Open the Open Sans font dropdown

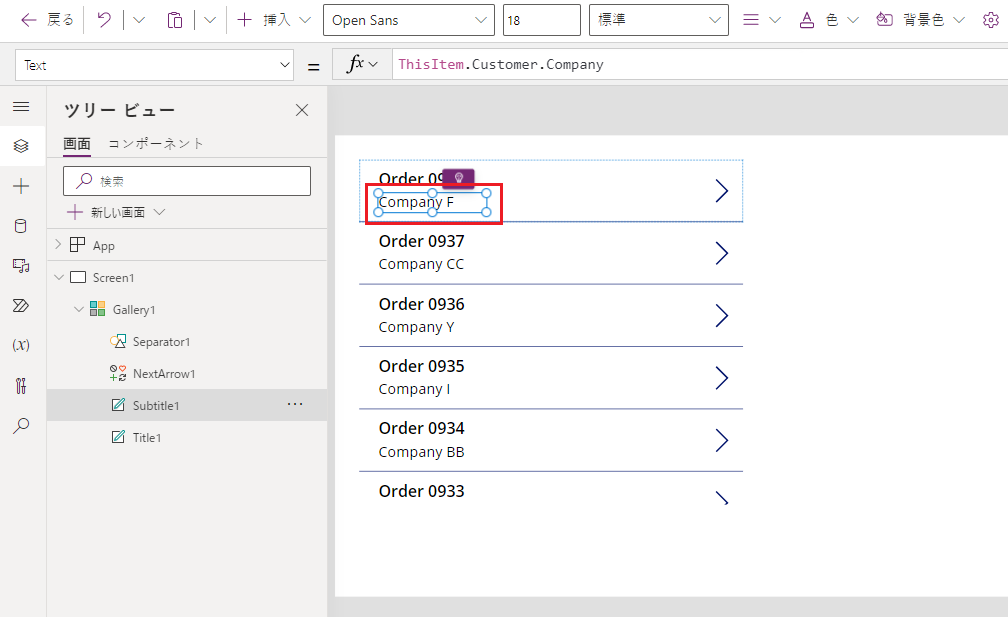coord(408,20)
